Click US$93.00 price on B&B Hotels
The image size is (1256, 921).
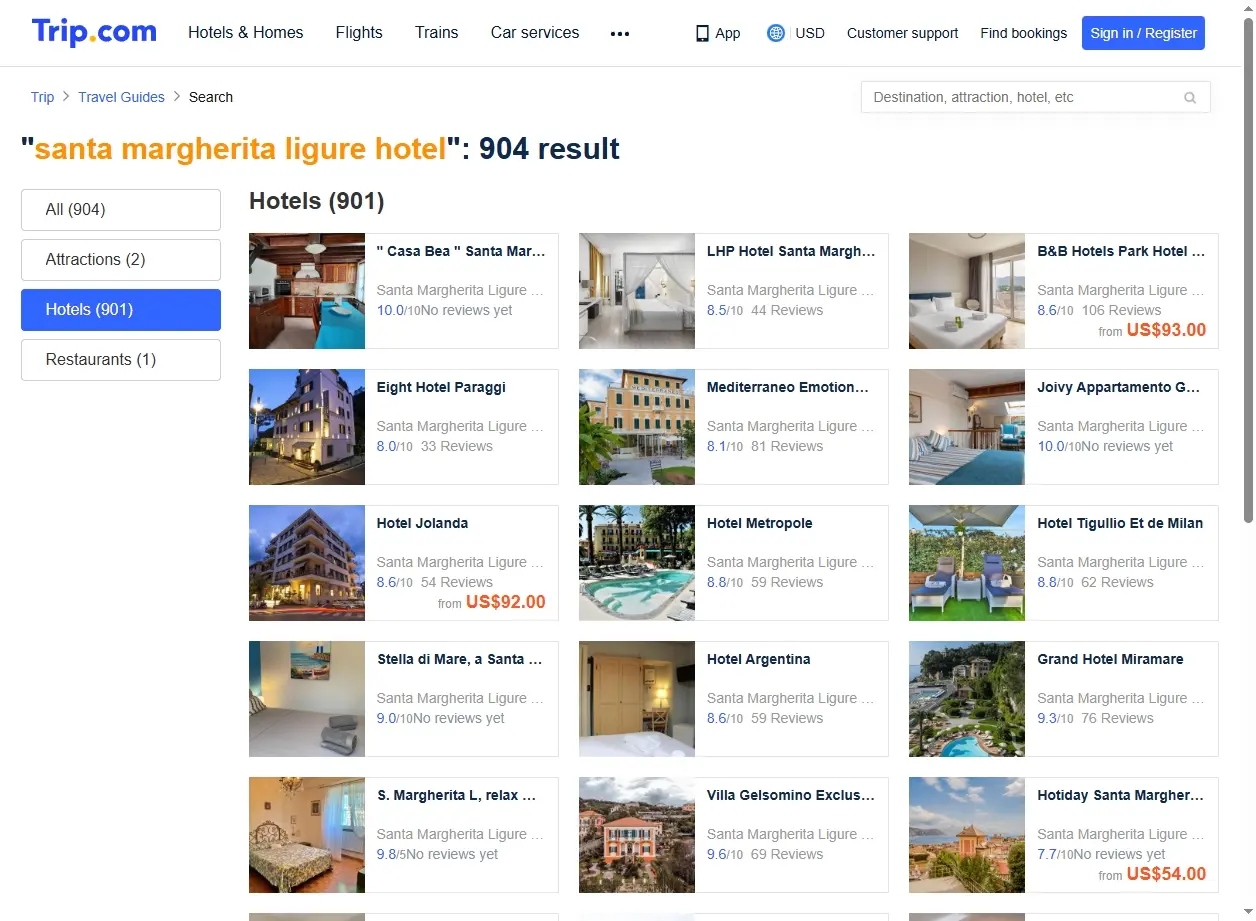point(1166,330)
